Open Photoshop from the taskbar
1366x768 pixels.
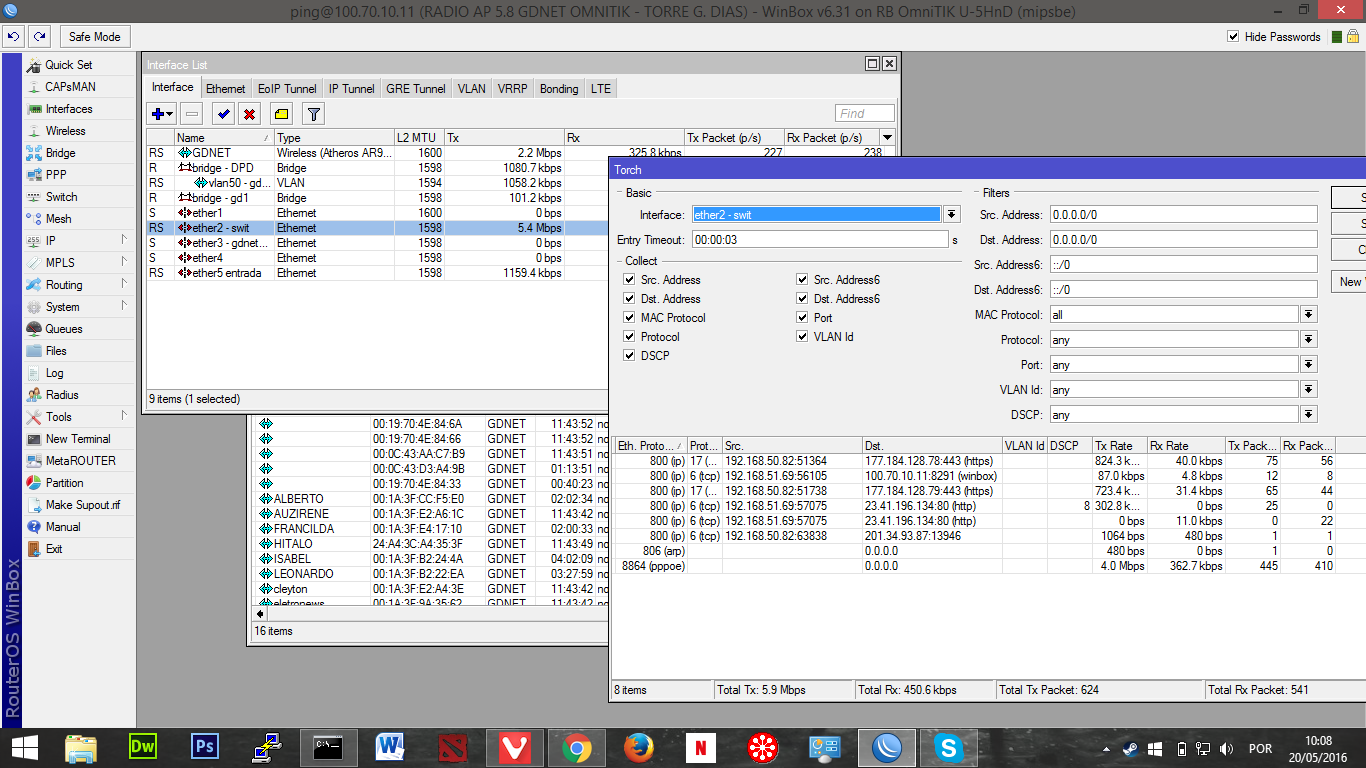click(205, 748)
